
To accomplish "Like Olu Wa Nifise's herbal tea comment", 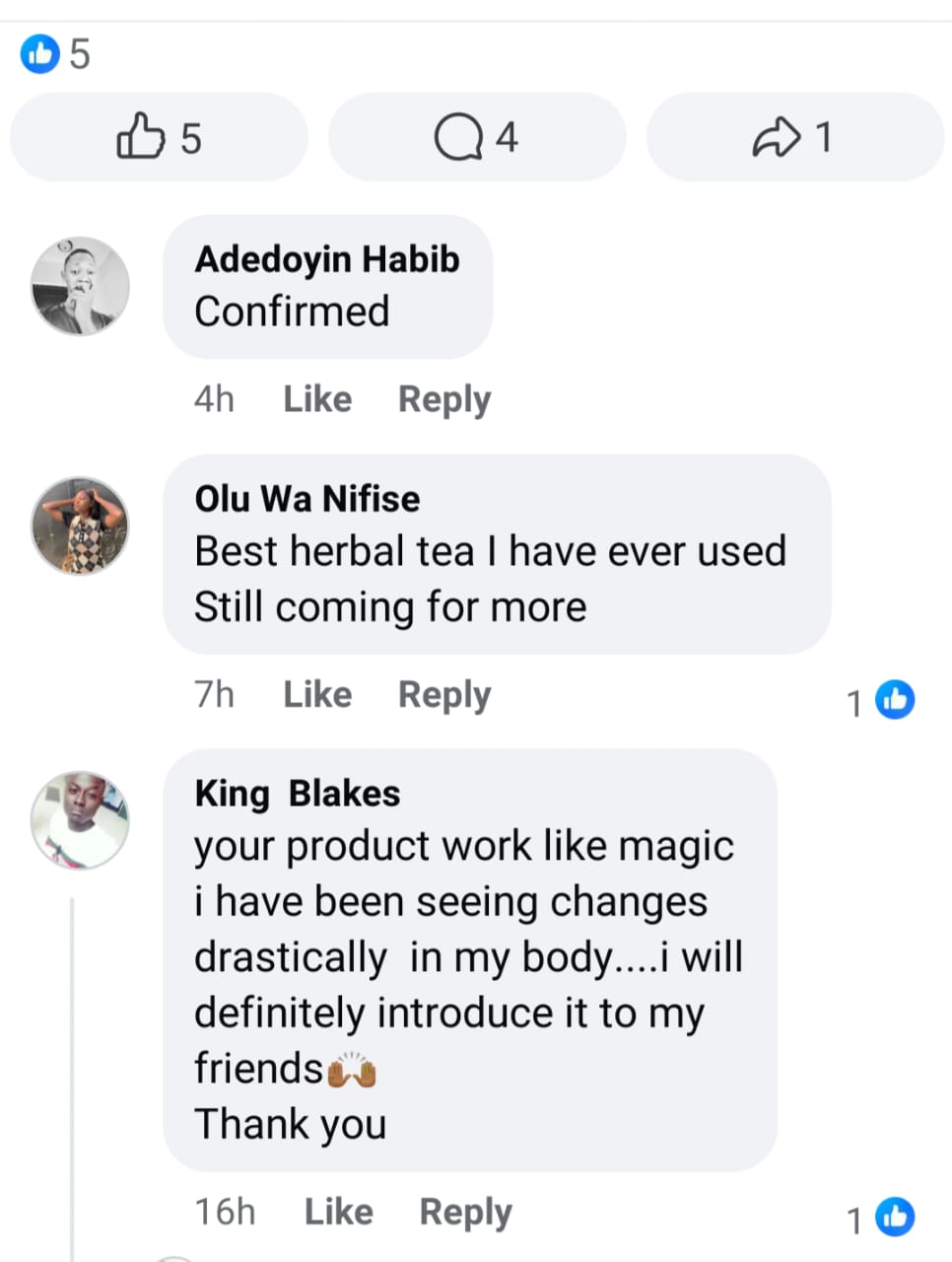I will [x=317, y=695].
